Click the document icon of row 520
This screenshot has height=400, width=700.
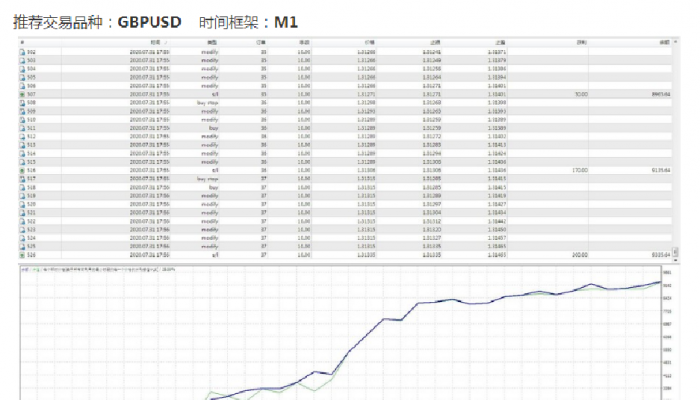pyautogui.click(x=22, y=204)
